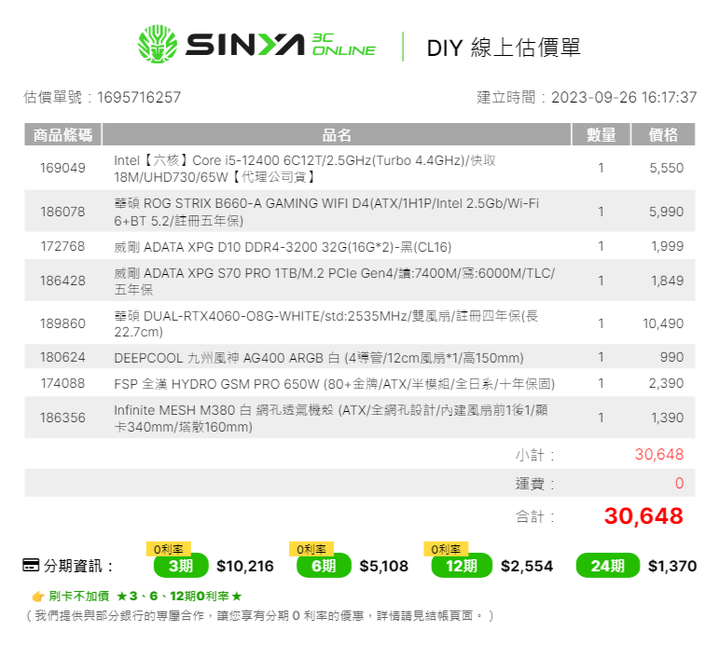Click the 0利率 tag above 6期
The image size is (720, 645).
(x=311, y=549)
